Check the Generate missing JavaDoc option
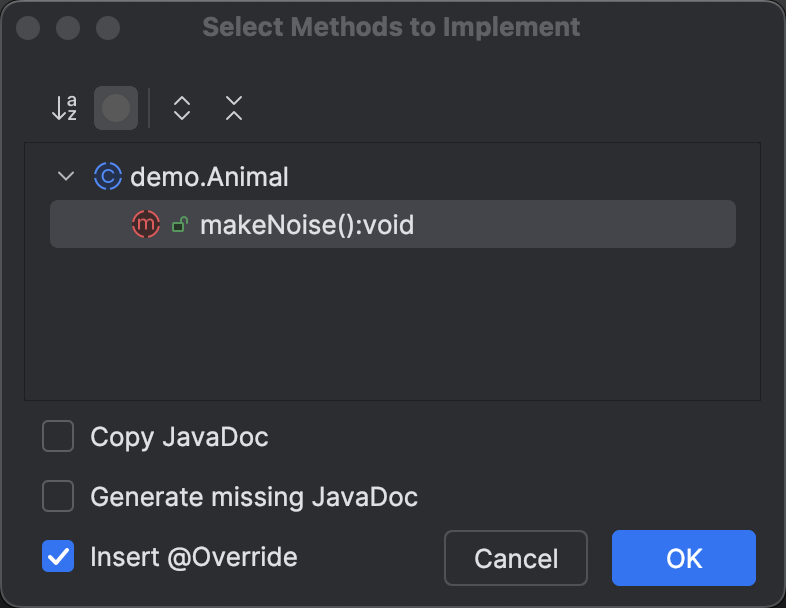Screen dimensions: 786x608 click(58, 496)
